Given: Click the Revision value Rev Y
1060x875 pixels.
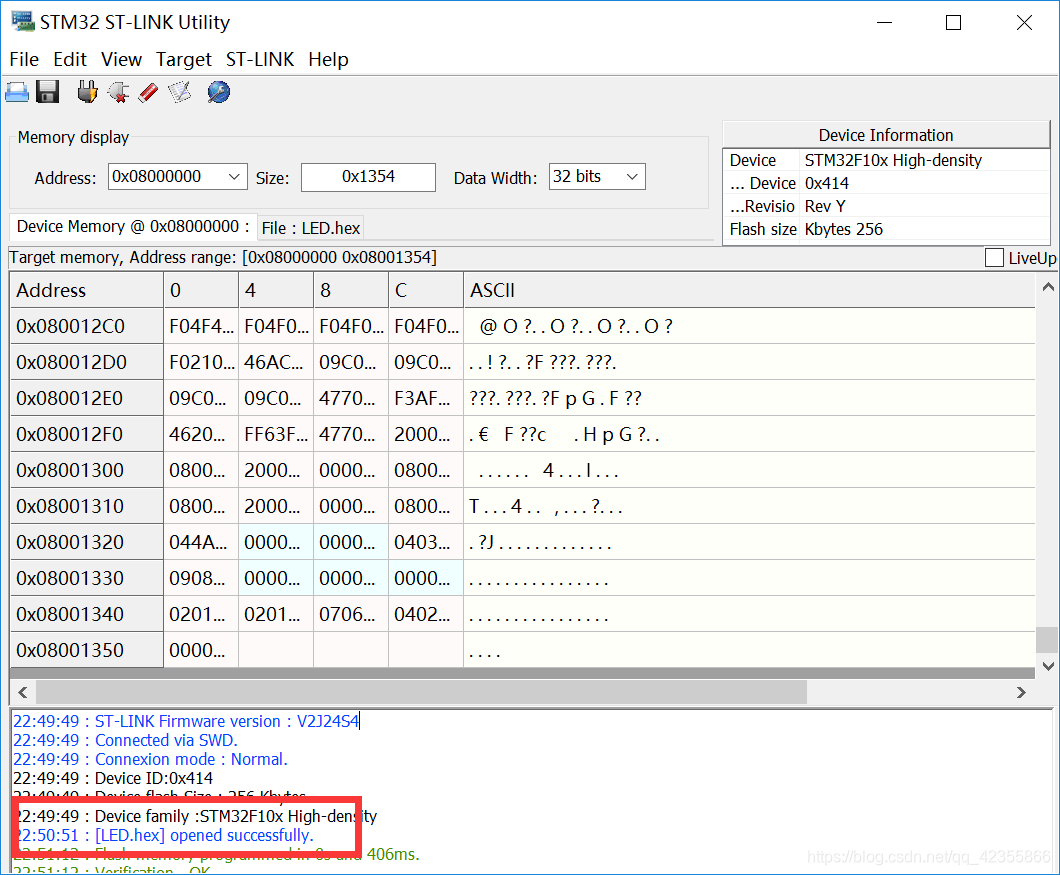Looking at the screenshot, I should pos(825,206).
